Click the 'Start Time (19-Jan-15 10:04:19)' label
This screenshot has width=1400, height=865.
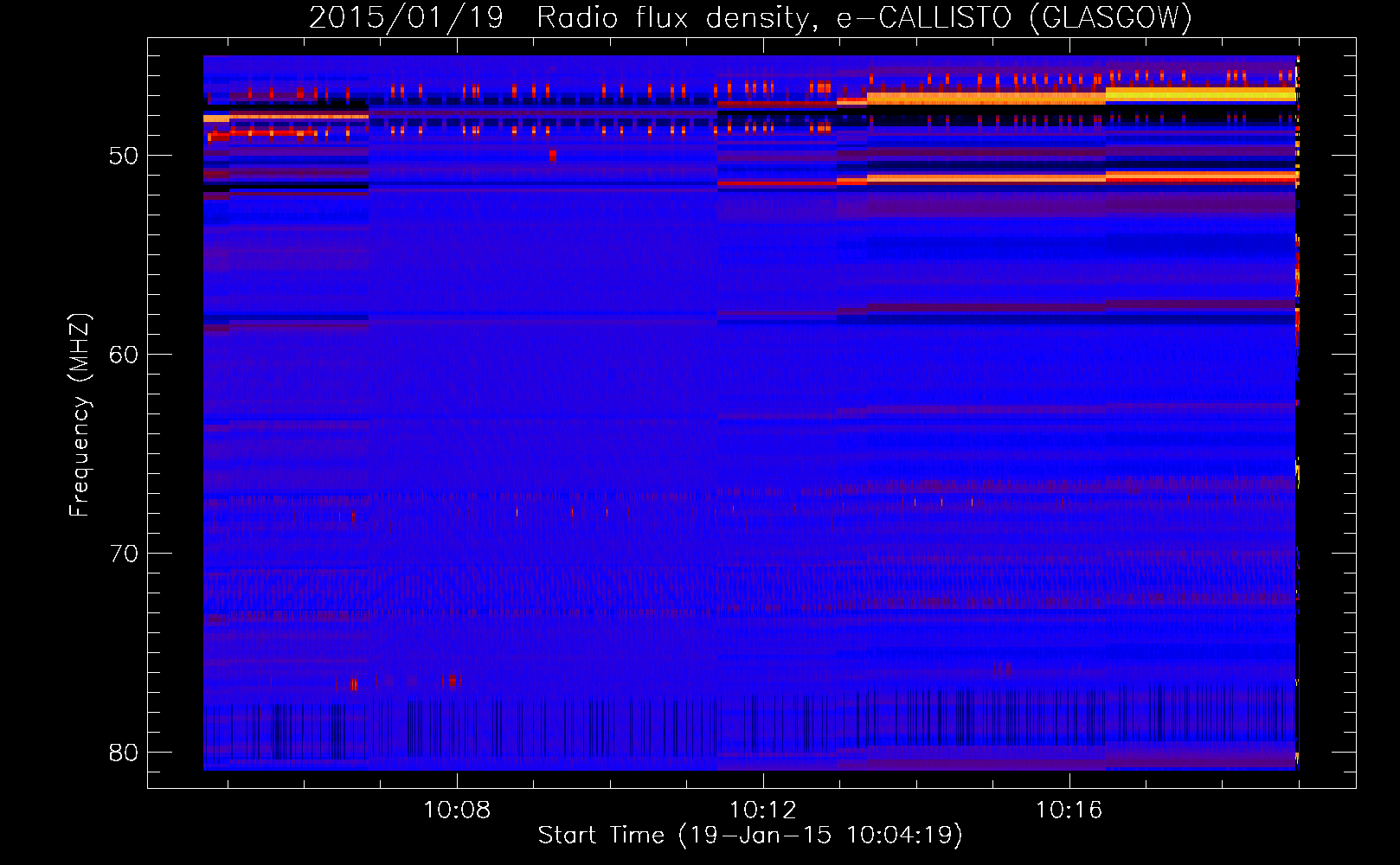click(x=750, y=836)
